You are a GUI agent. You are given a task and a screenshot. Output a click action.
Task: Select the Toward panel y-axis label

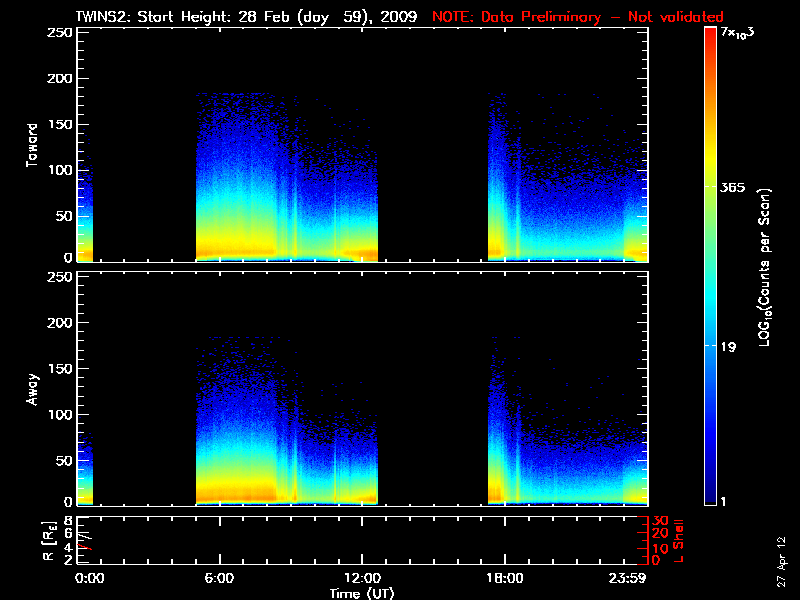[33, 144]
